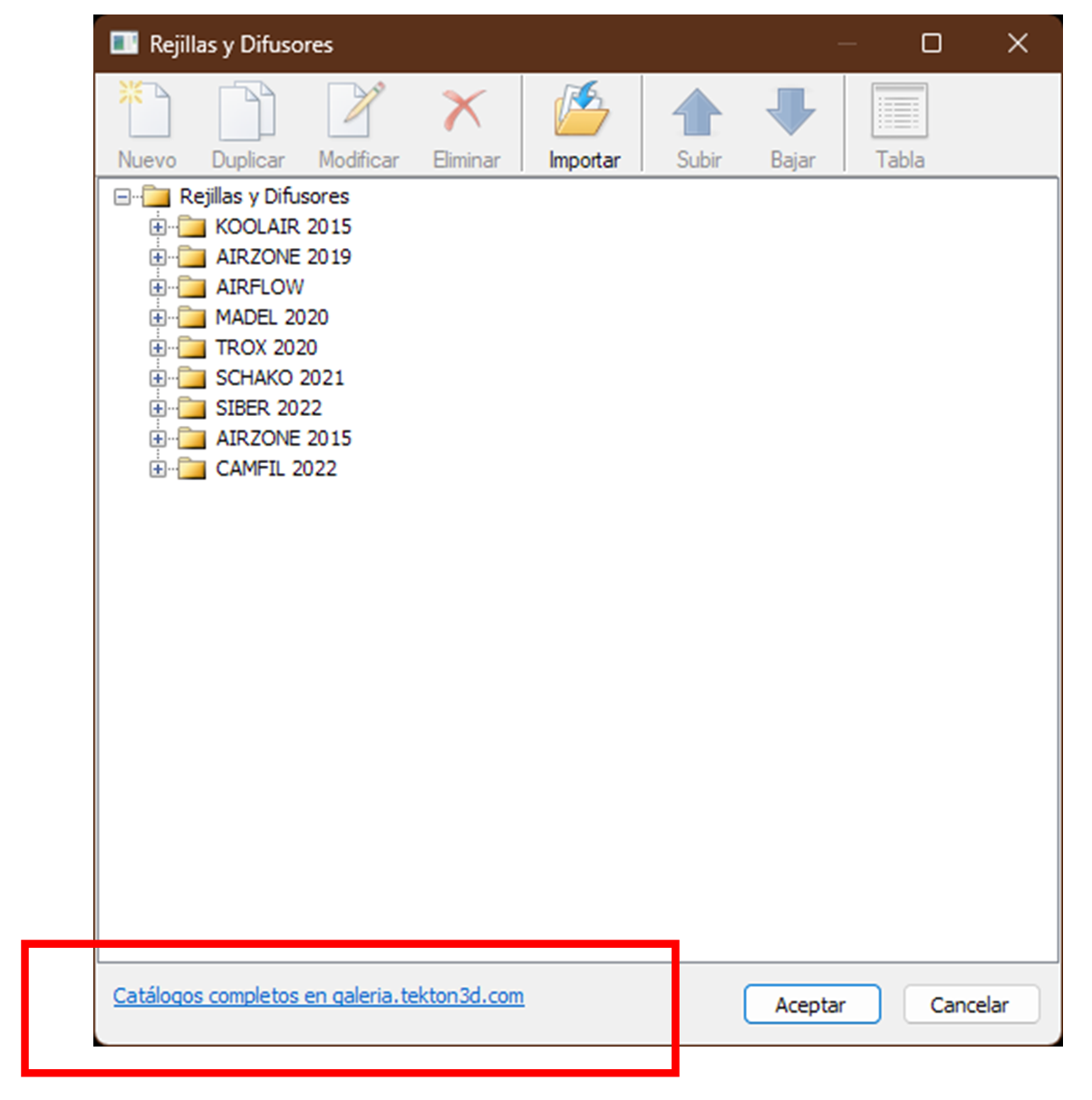The image size is (1092, 1100).
Task: Select the CAMFIL 2022 catalog
Action: [275, 468]
